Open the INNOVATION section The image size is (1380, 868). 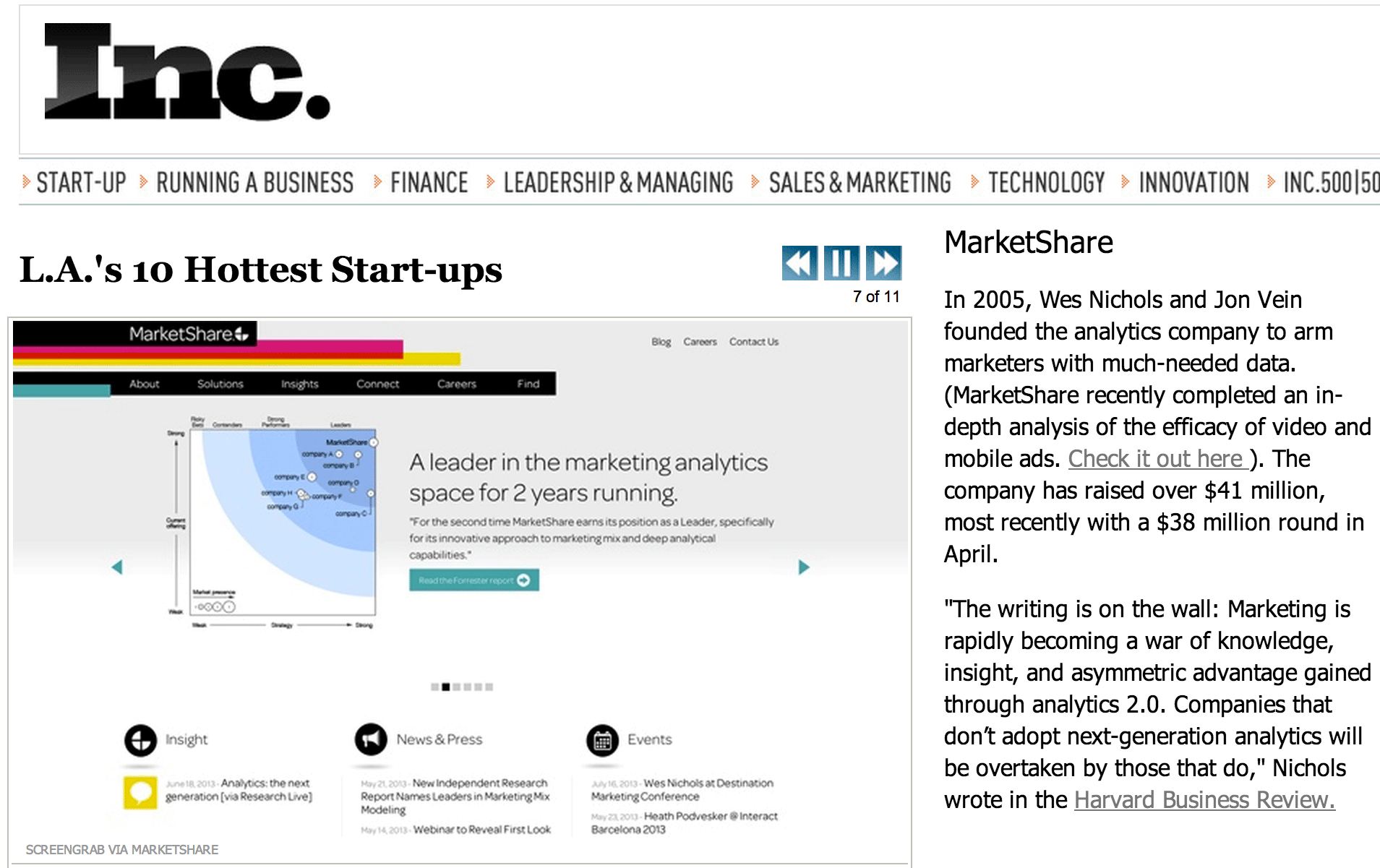point(1193,183)
